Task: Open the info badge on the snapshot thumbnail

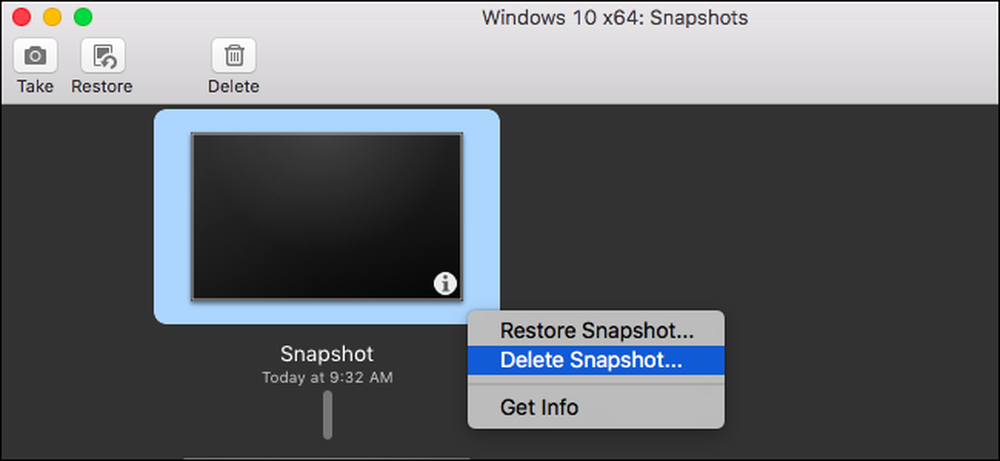Action: coord(445,283)
